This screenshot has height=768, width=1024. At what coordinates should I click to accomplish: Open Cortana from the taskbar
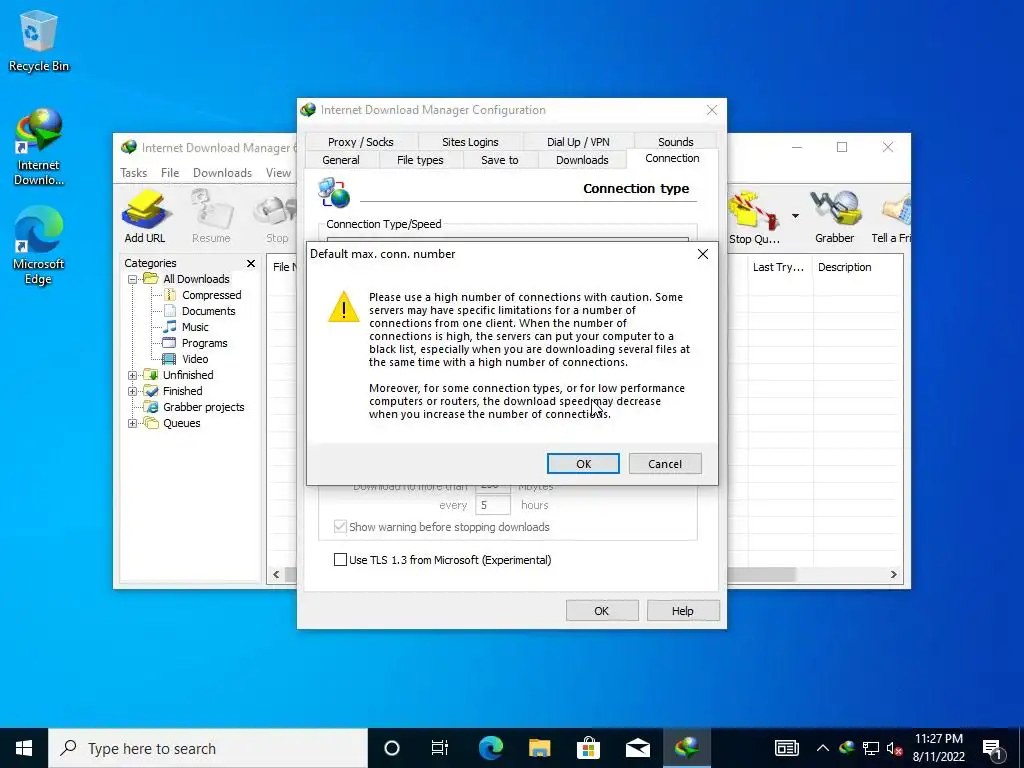click(391, 748)
